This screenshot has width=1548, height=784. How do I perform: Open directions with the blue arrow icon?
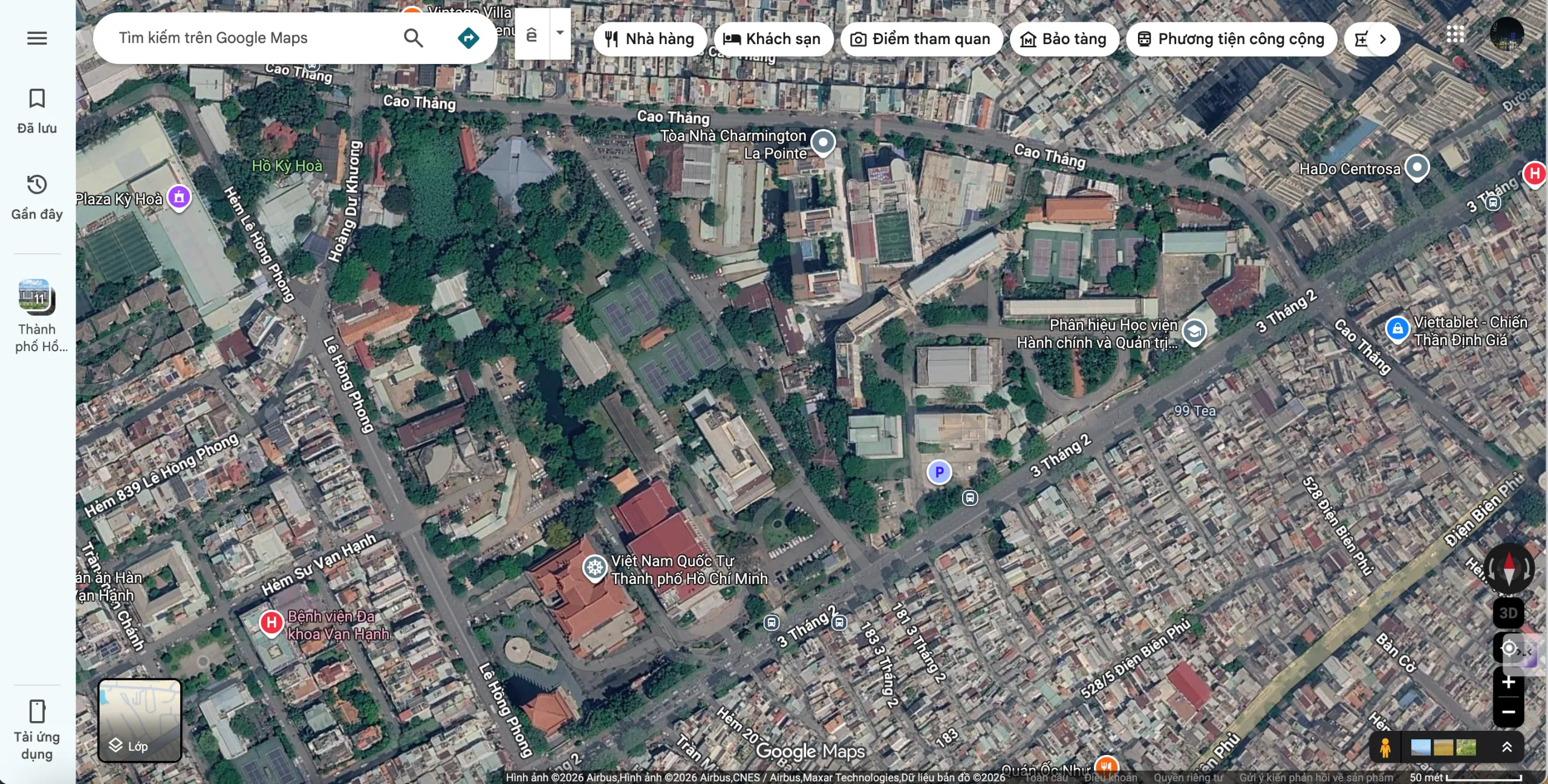[469, 38]
